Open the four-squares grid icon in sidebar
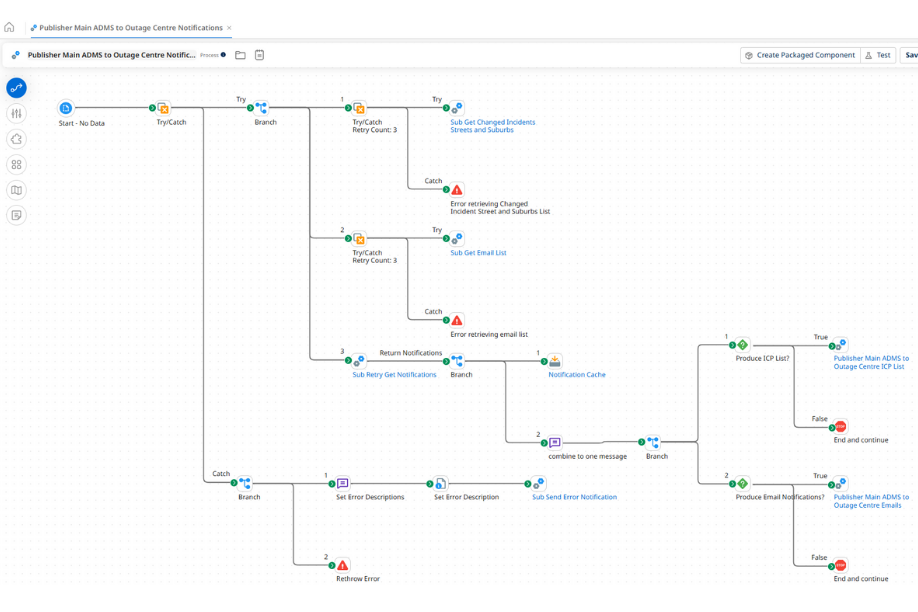The height and width of the screenshot is (612, 918). point(16,165)
